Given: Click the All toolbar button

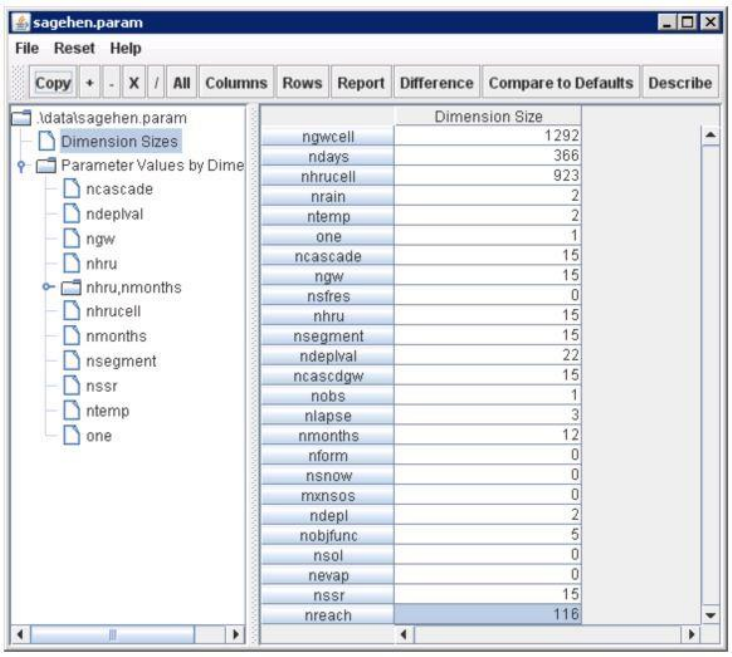Looking at the screenshot, I should pyautogui.click(x=182, y=83).
